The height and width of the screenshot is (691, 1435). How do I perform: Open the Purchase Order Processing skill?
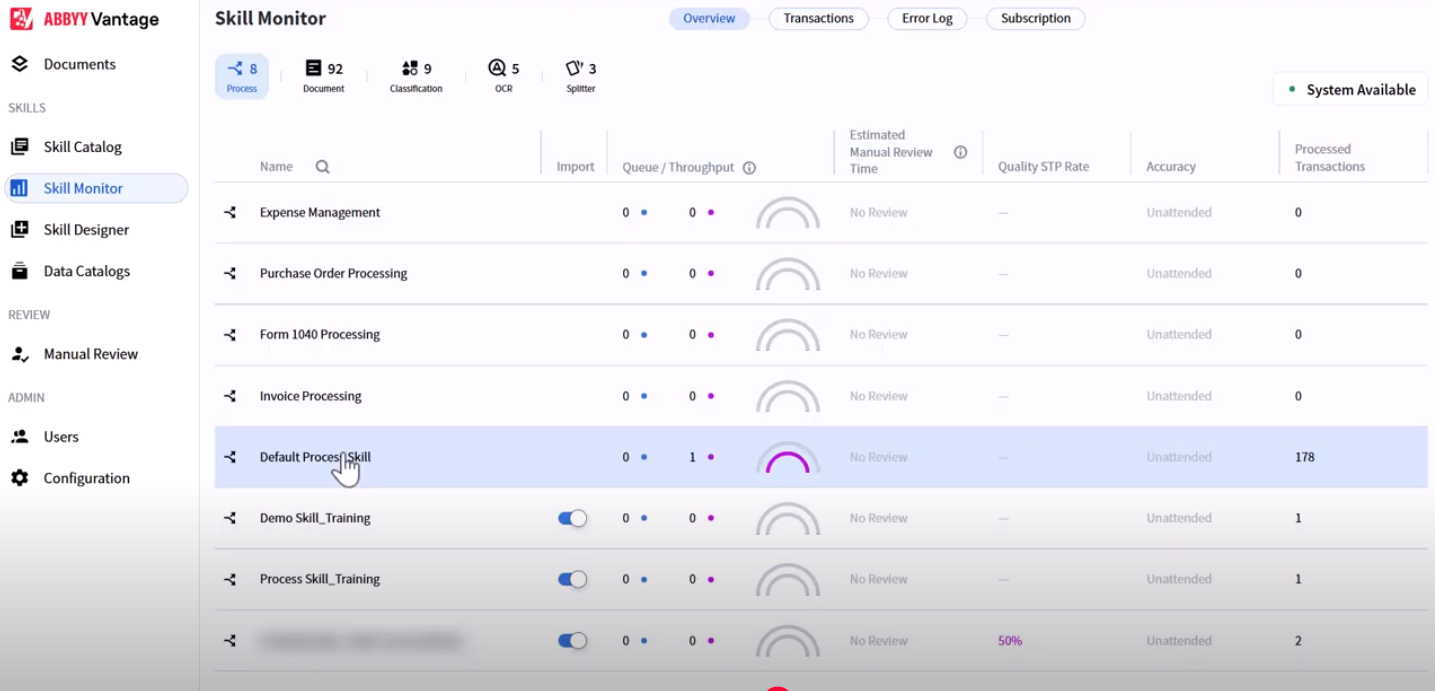333,273
